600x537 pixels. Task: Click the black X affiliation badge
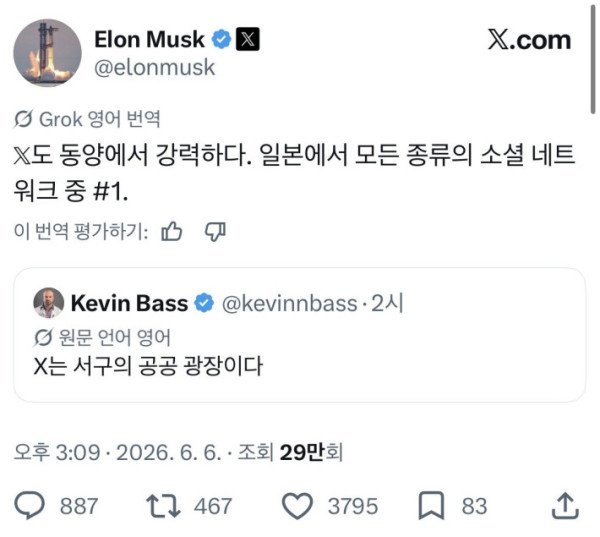pyautogui.click(x=248, y=39)
